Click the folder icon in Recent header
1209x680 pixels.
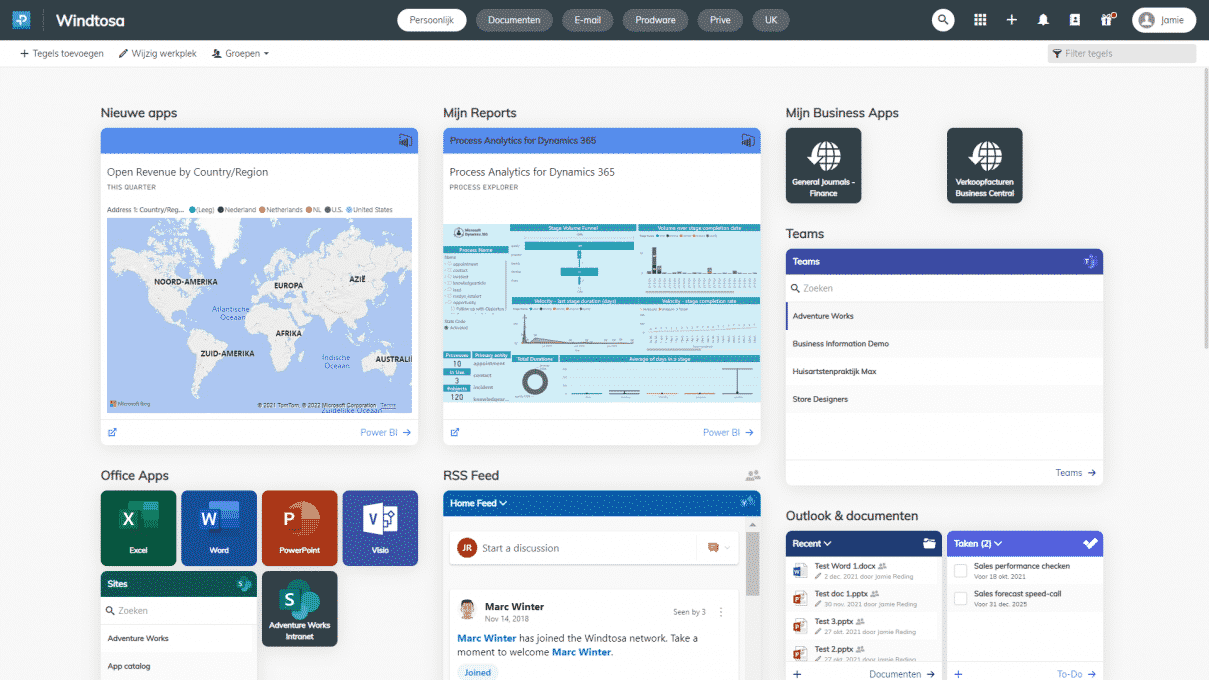(x=929, y=544)
